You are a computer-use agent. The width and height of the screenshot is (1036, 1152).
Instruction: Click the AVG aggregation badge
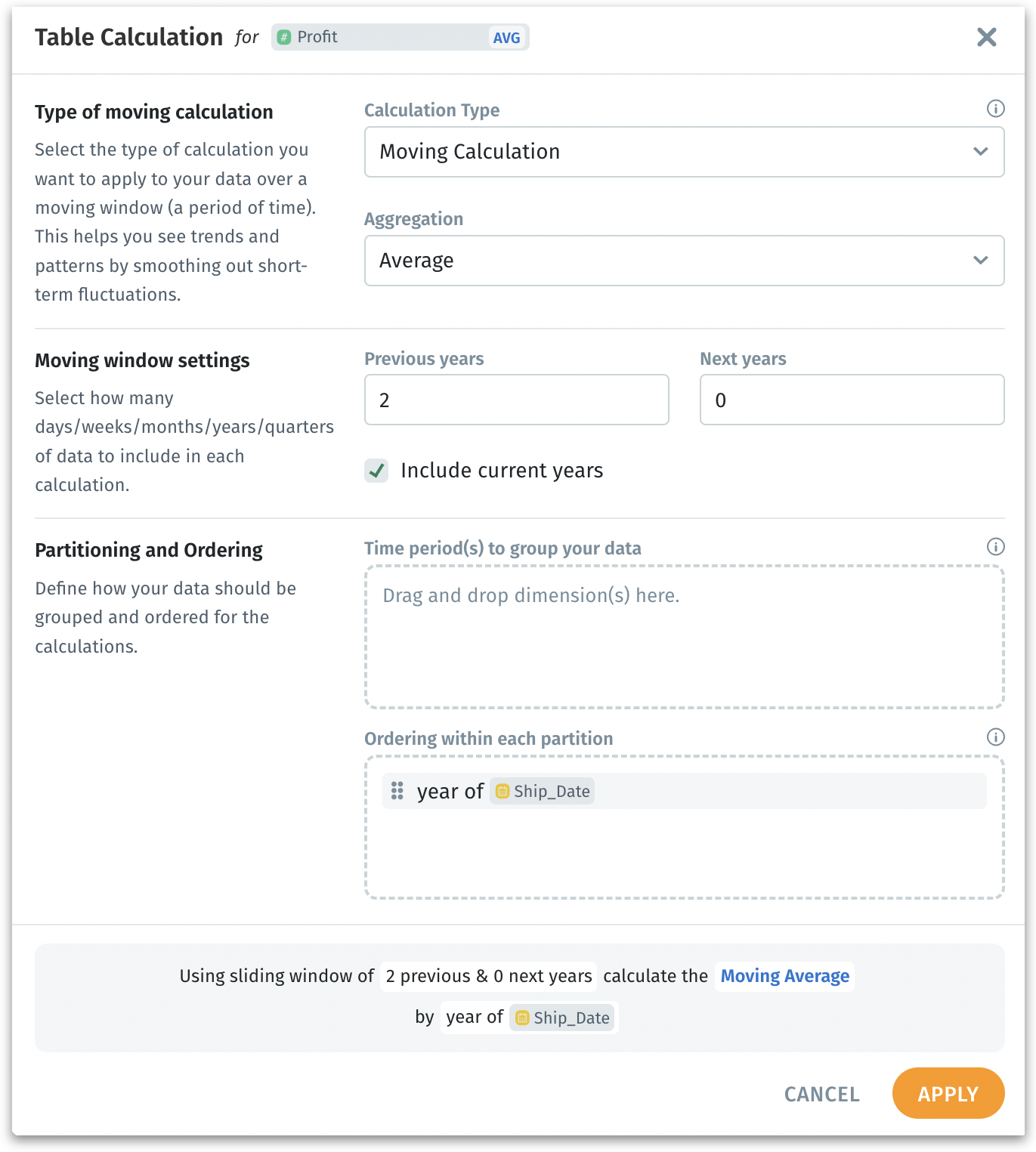(x=506, y=38)
